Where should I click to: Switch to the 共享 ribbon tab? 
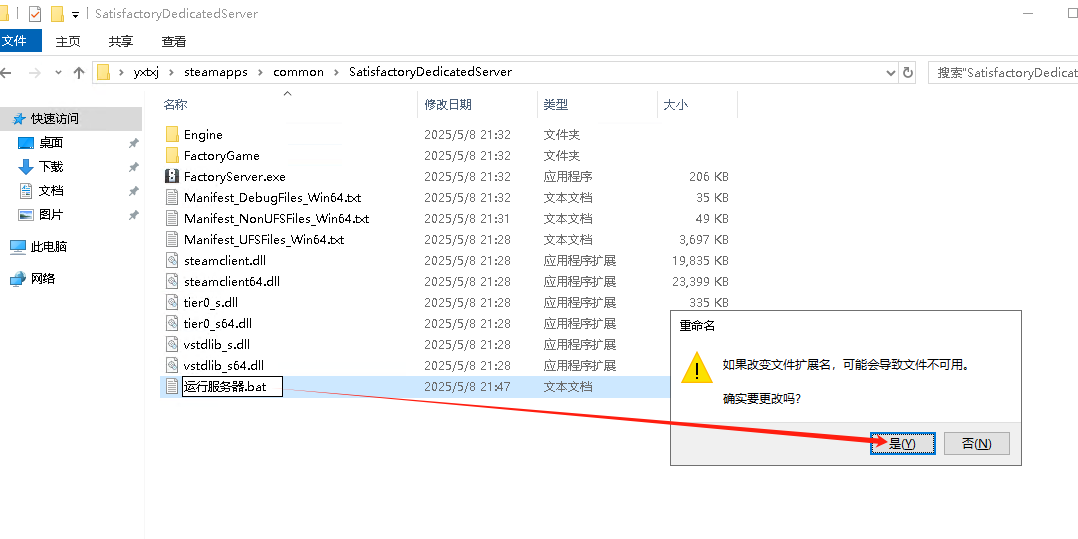click(121, 41)
